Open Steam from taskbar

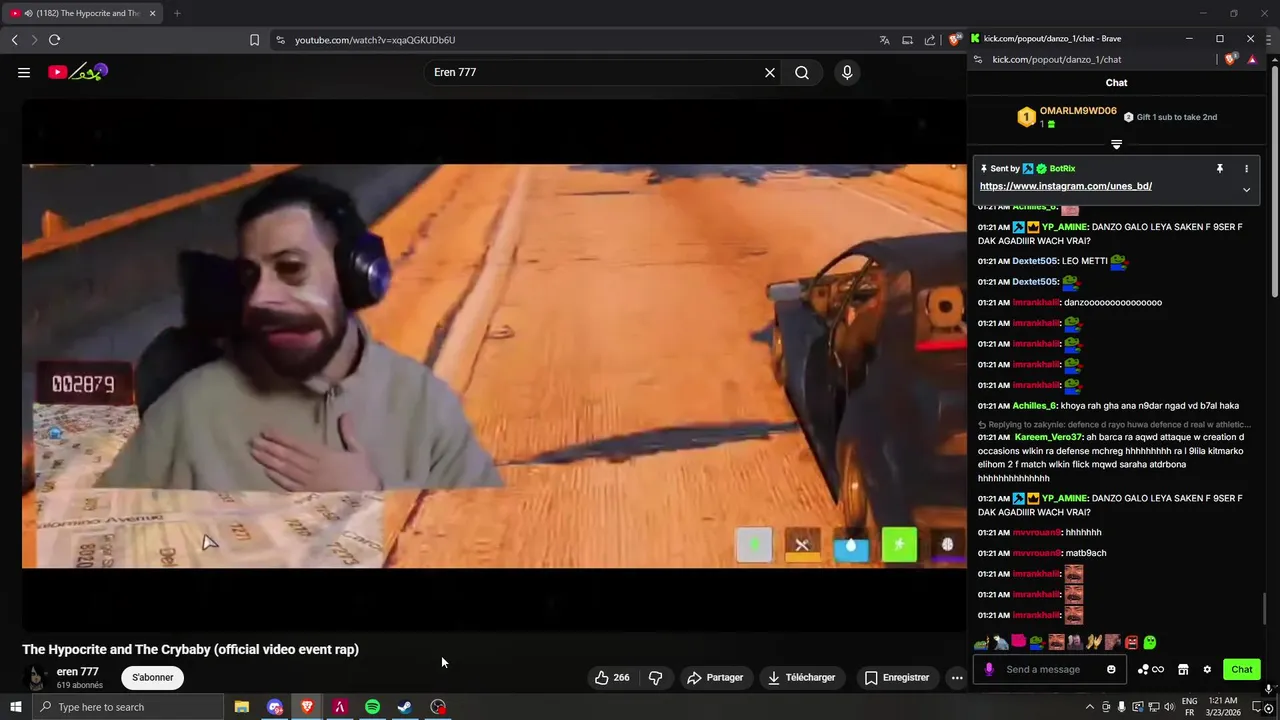coord(405,707)
